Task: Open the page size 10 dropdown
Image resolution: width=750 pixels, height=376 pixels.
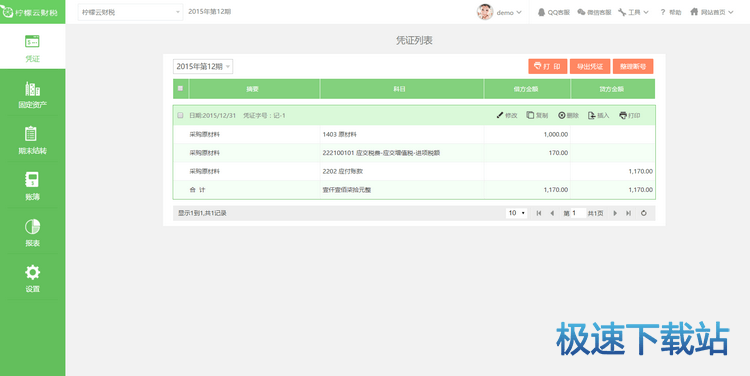Action: click(x=517, y=213)
